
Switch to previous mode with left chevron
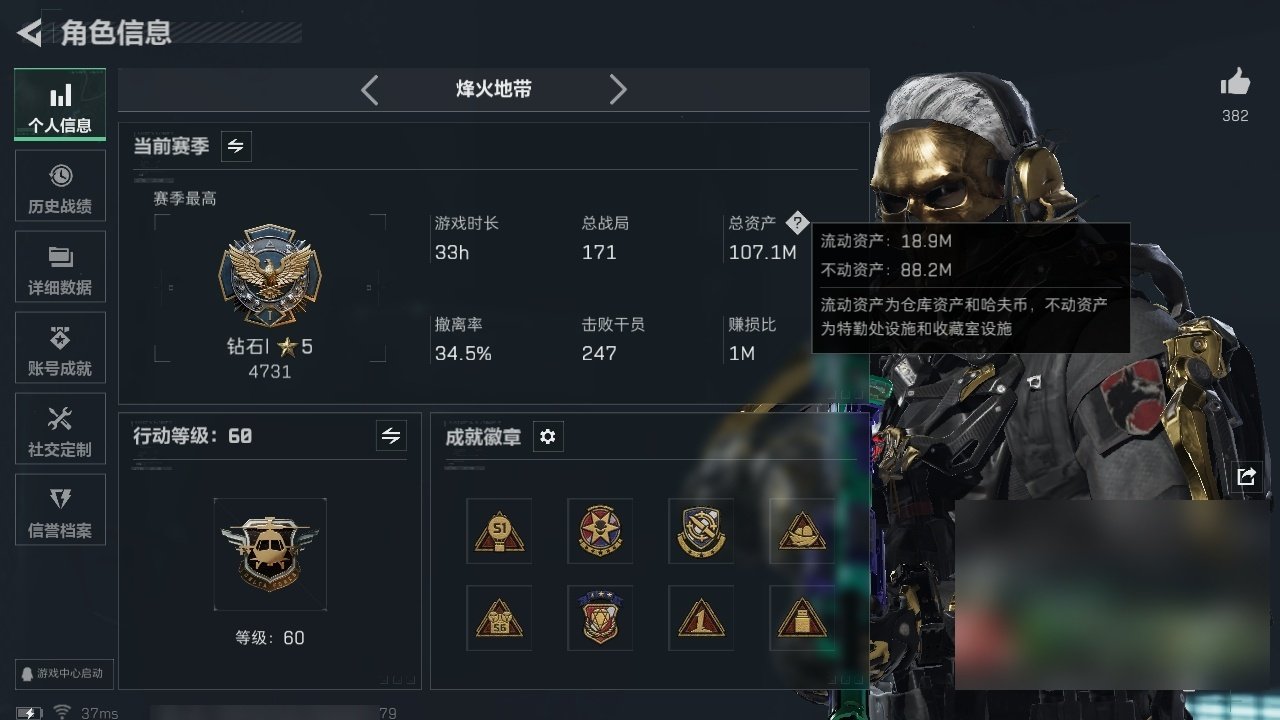(x=370, y=90)
